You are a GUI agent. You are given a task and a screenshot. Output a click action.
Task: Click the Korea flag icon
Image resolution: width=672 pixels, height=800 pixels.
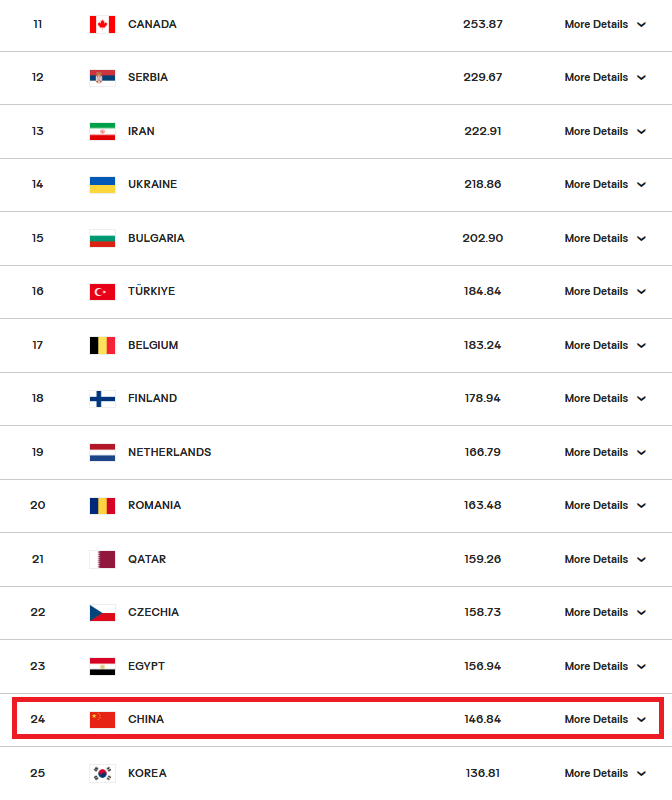102,773
